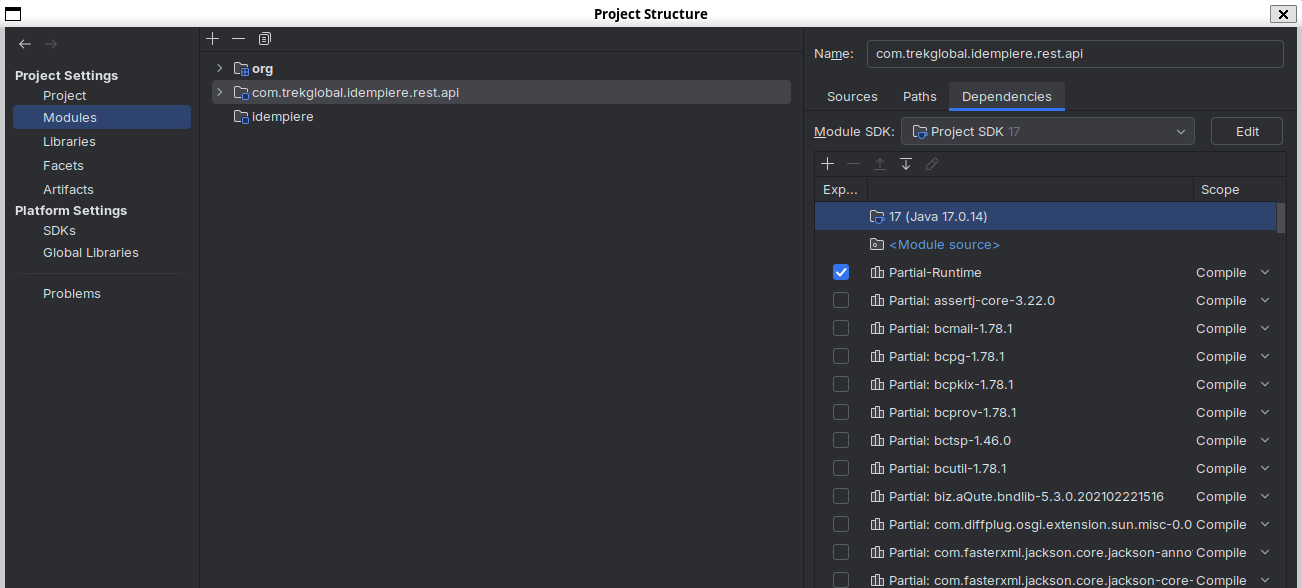Image resolution: width=1302 pixels, height=588 pixels.
Task: Edit dependency with the pencil icon
Action: tap(931, 163)
